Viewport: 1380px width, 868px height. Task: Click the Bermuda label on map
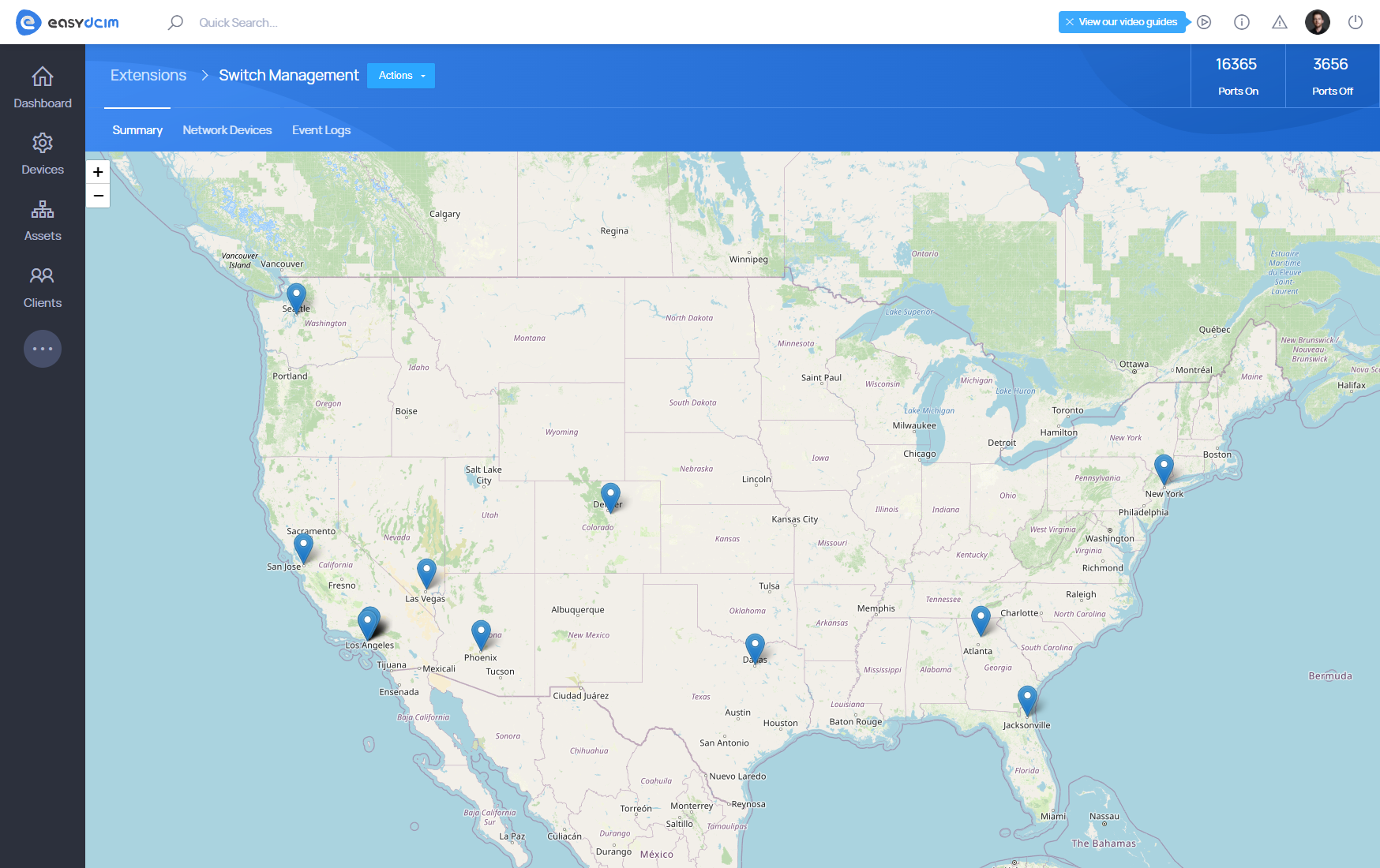pyautogui.click(x=1330, y=676)
